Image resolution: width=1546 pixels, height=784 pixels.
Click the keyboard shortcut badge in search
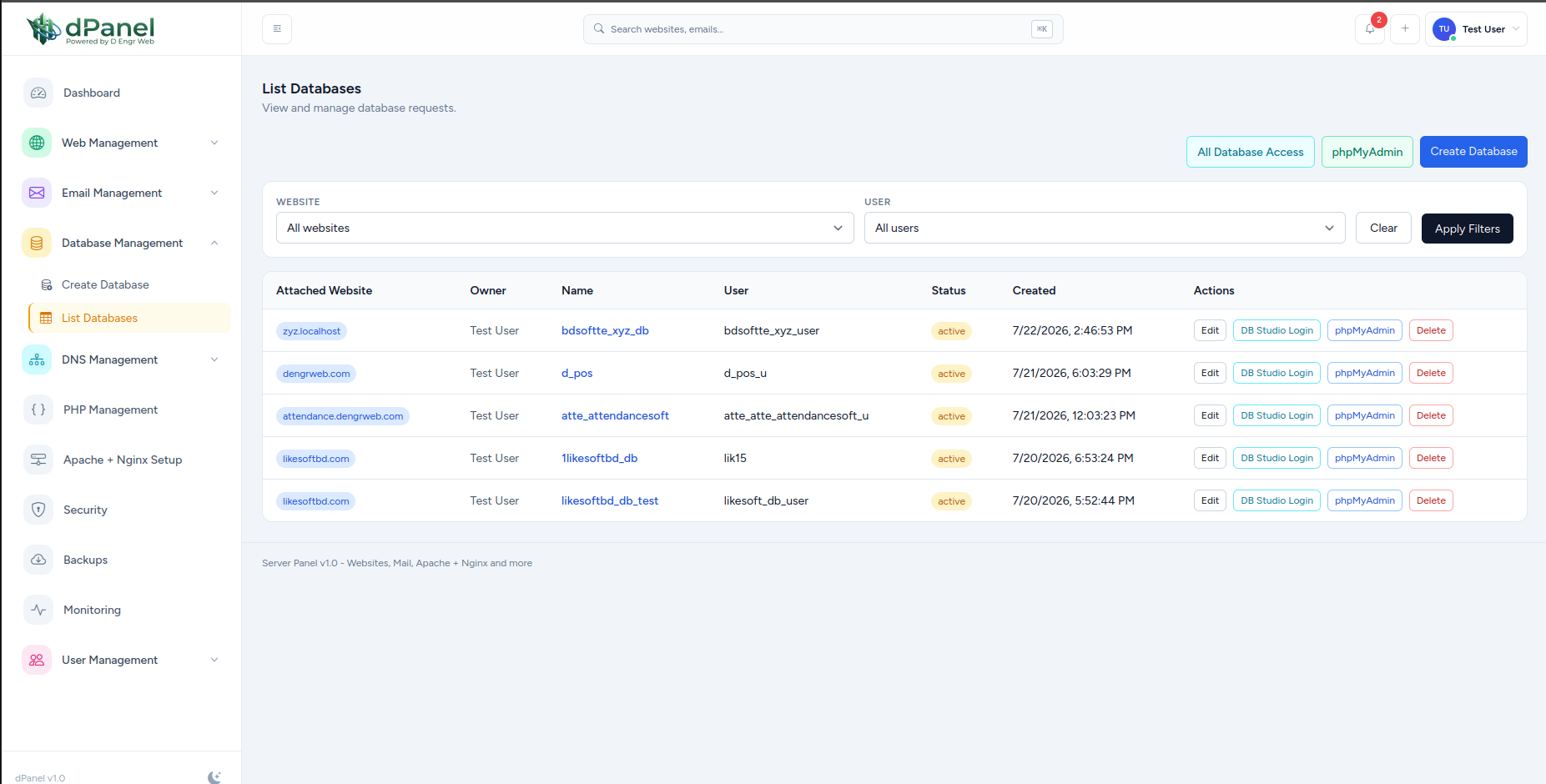tap(1041, 28)
